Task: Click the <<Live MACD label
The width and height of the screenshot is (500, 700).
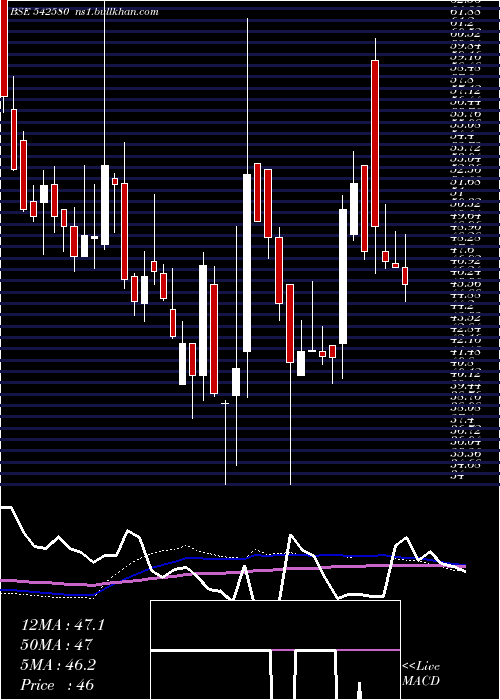Action: tap(421, 674)
